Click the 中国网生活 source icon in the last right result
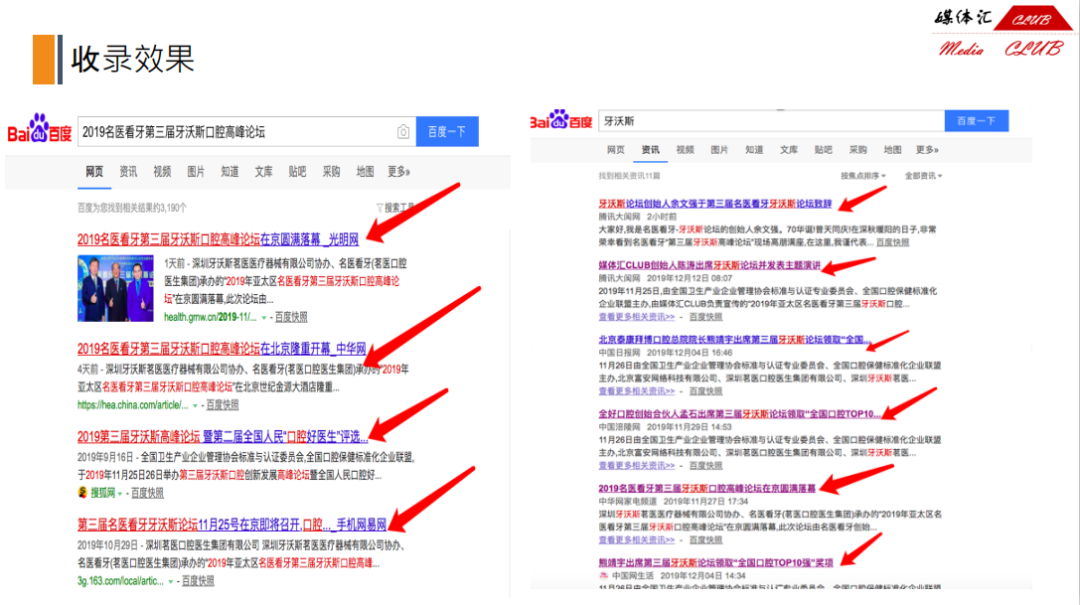Screen dimensions: 1080x605 [x=603, y=575]
